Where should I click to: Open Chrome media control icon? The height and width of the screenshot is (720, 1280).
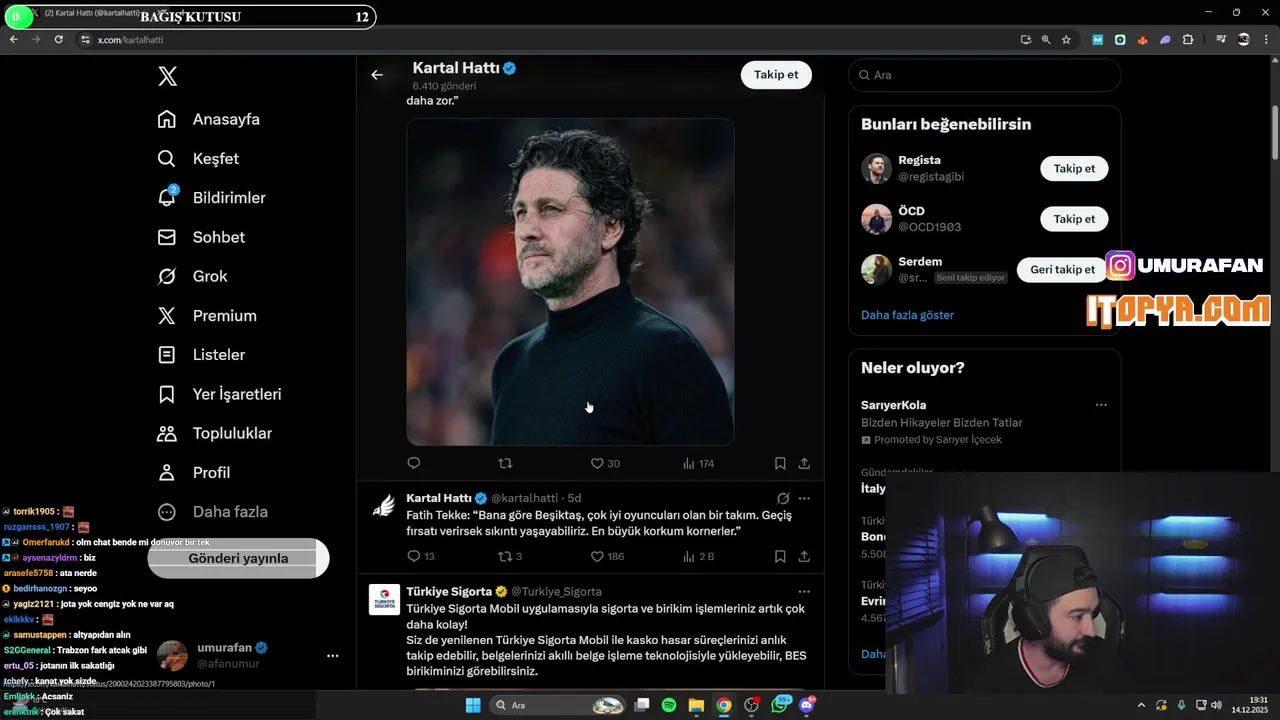[x=1221, y=40]
